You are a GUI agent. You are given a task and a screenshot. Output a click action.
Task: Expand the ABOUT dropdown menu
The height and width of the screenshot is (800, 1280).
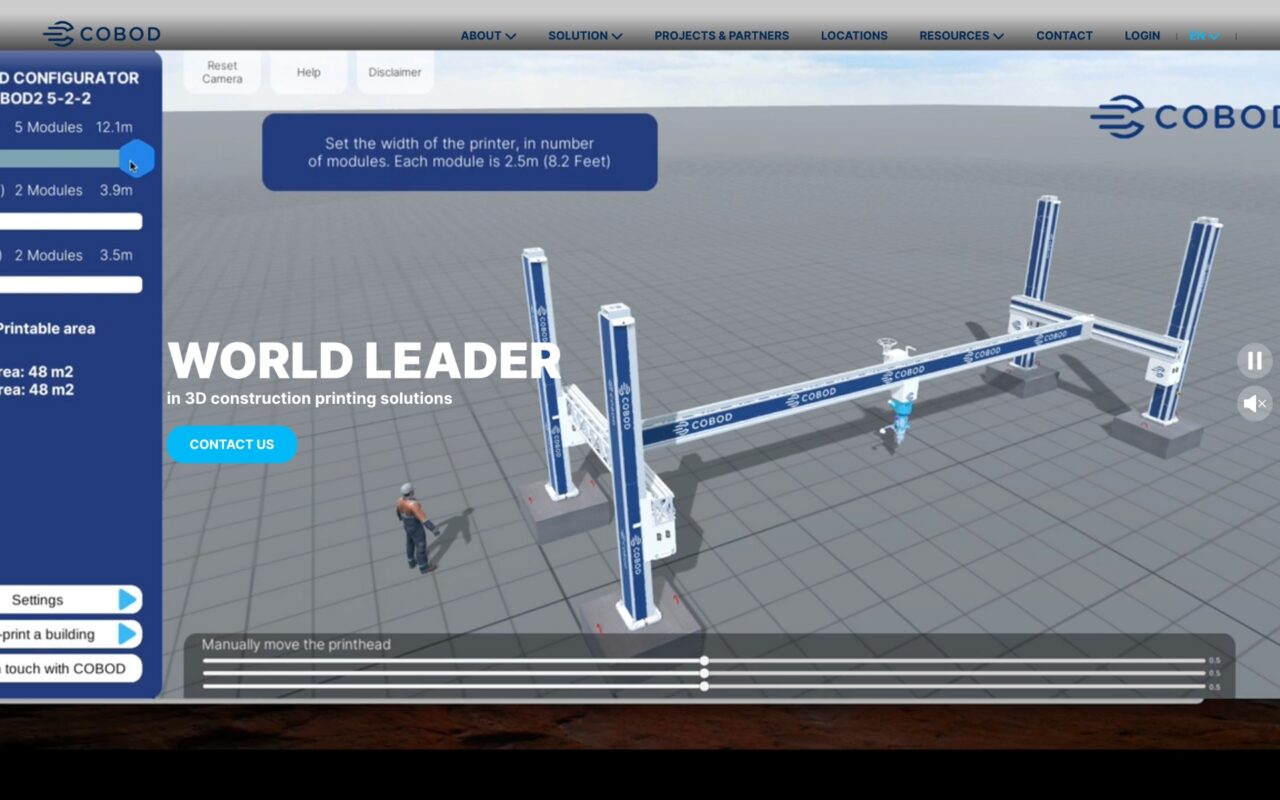pyautogui.click(x=488, y=35)
